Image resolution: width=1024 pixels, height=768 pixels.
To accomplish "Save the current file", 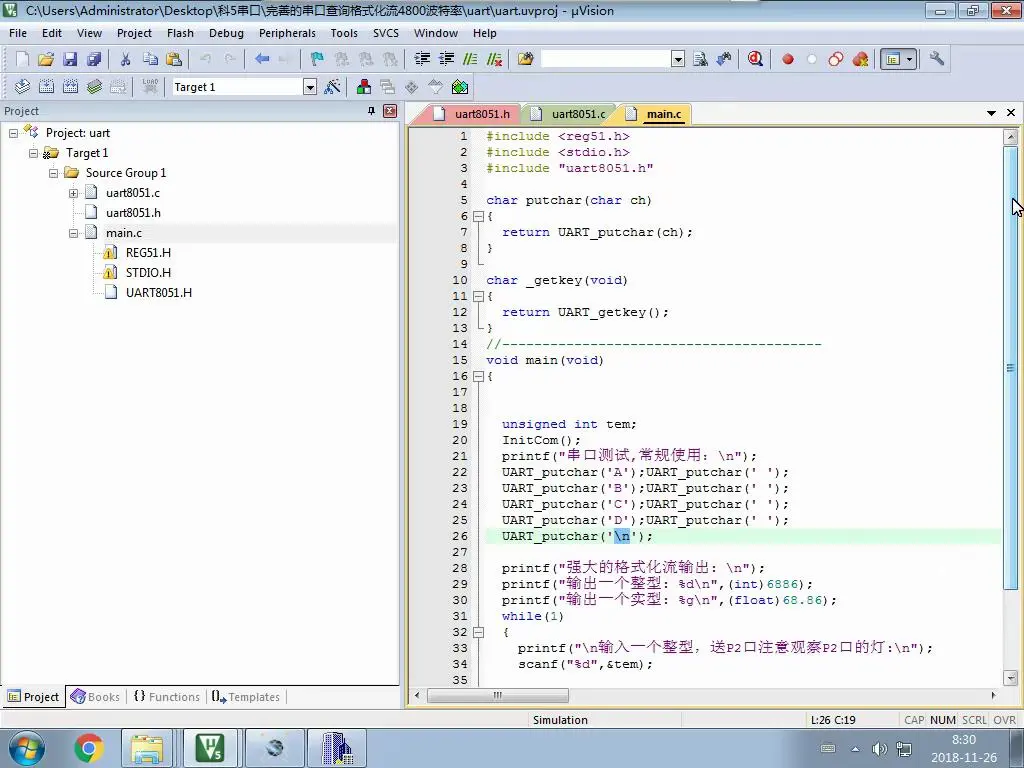I will point(70,59).
